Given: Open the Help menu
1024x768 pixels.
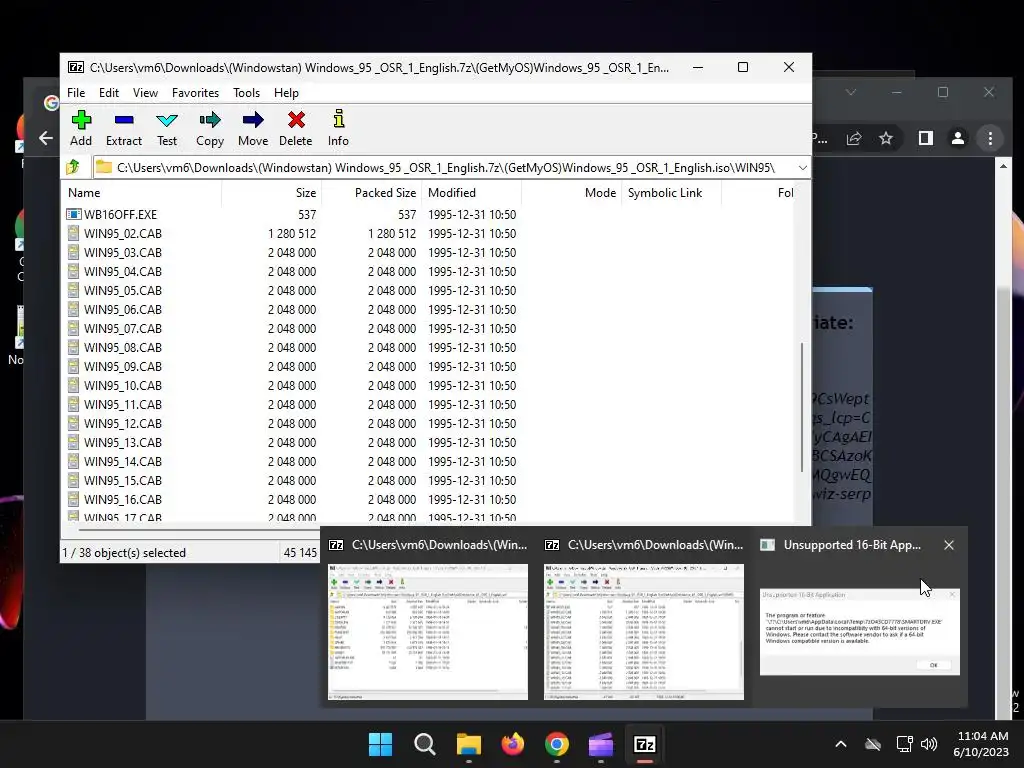Looking at the screenshot, I should (x=286, y=93).
